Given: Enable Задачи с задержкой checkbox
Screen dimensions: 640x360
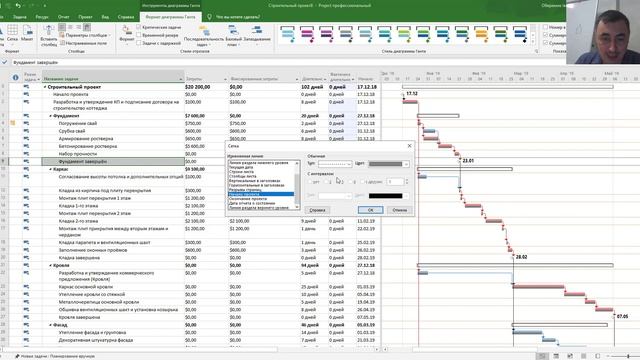Looking at the screenshot, I should click(x=139, y=43).
